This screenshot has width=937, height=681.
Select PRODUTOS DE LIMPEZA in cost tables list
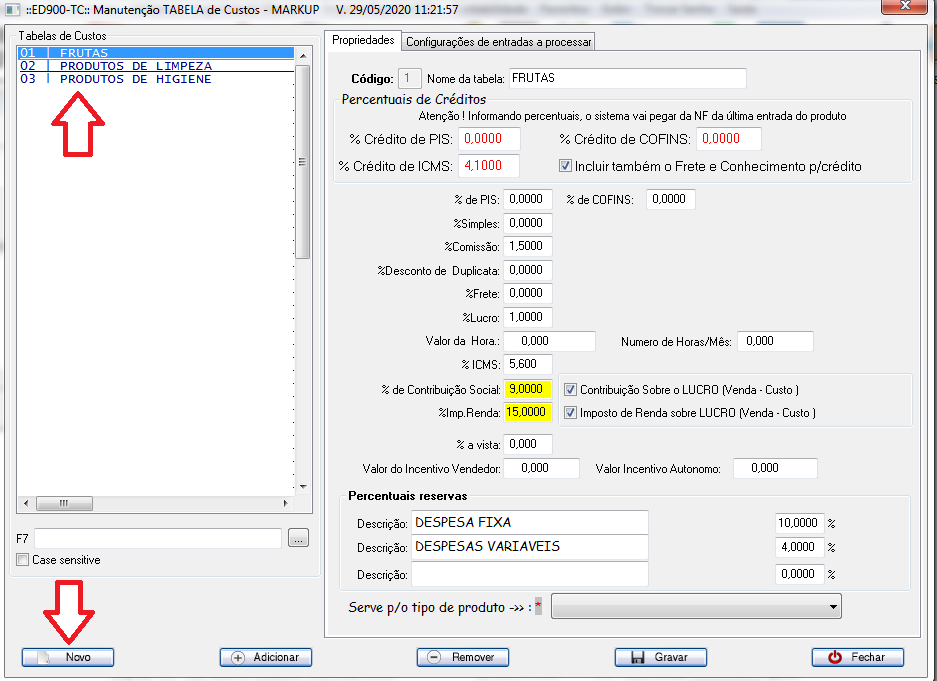(135, 66)
